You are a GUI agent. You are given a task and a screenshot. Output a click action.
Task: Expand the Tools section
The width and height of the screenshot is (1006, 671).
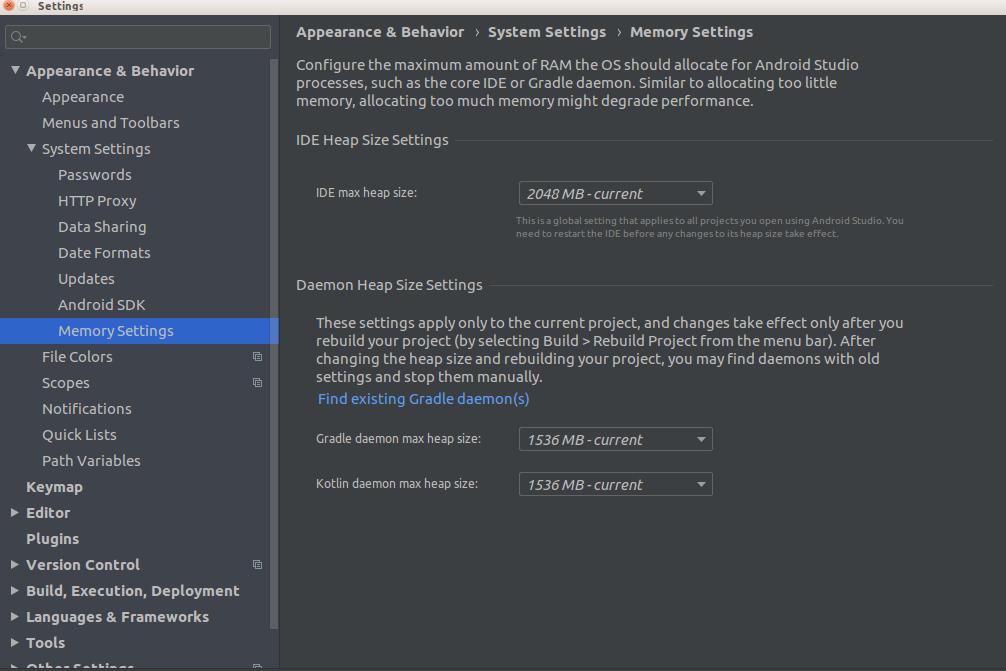[13, 642]
